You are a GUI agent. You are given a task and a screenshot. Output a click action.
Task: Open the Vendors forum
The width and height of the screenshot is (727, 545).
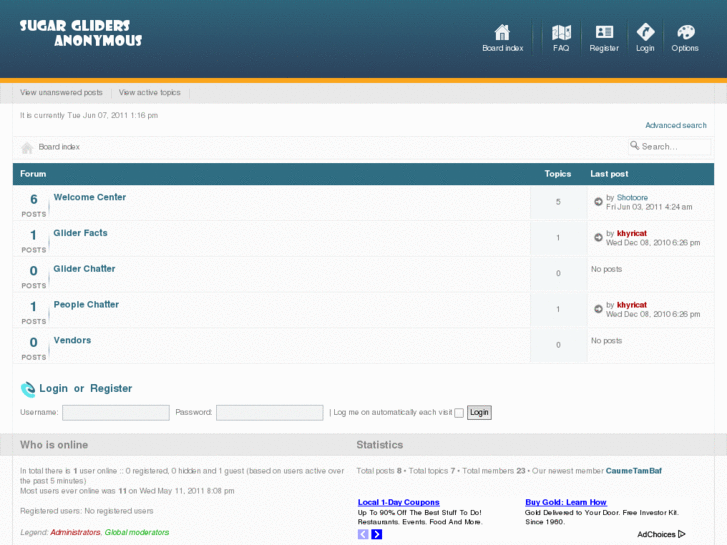pyautogui.click(x=72, y=340)
